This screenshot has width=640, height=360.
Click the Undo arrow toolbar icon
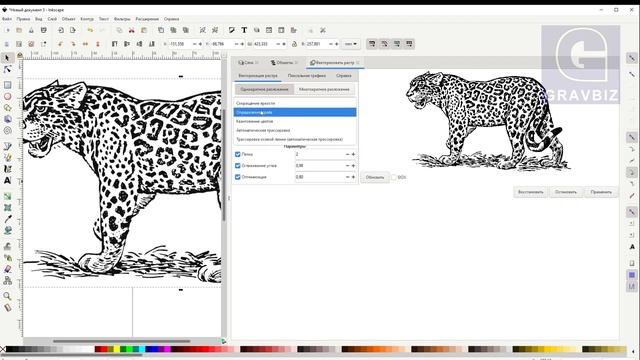[90, 30]
